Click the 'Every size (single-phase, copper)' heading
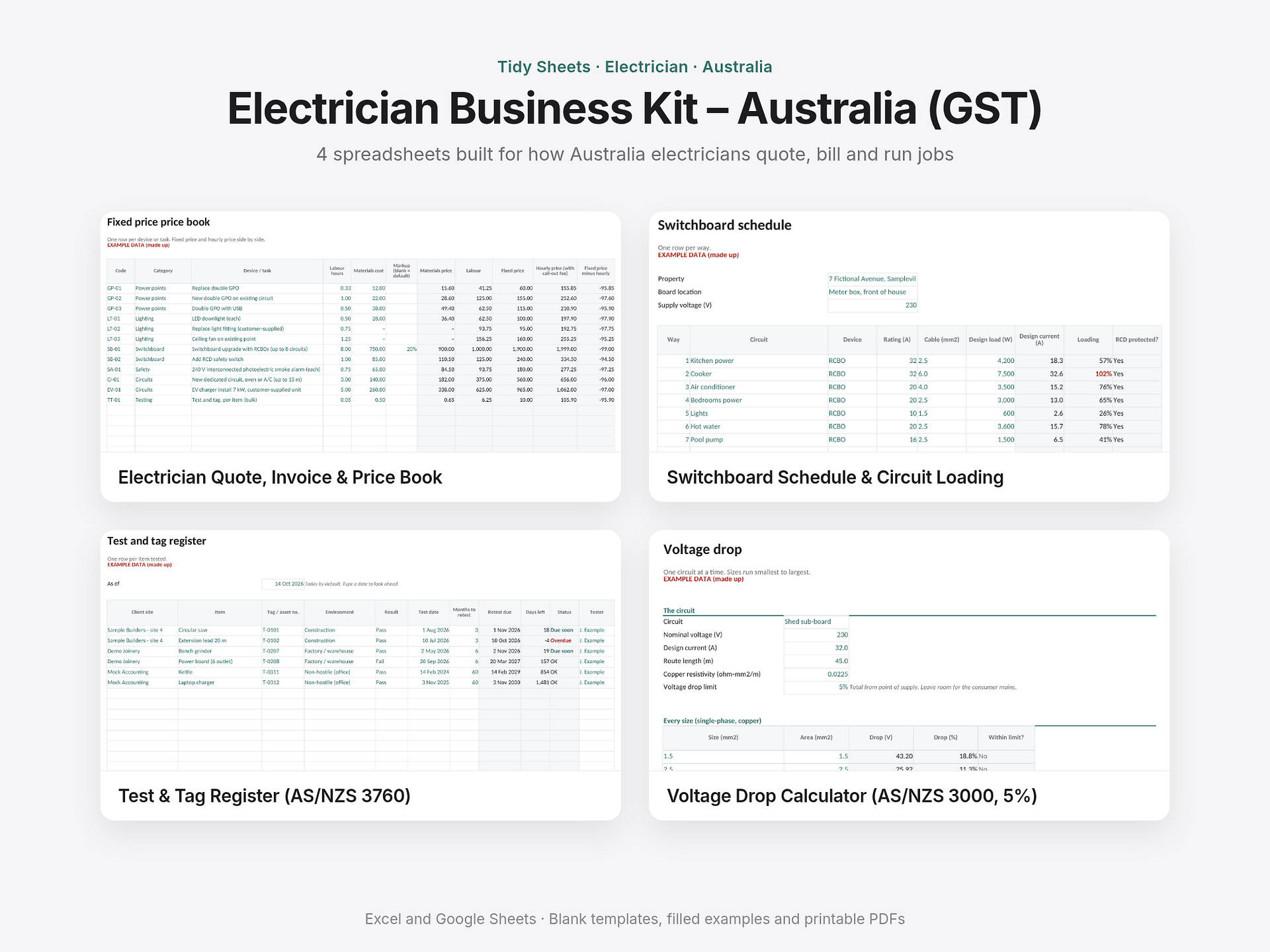The height and width of the screenshot is (952, 1270). pos(712,721)
